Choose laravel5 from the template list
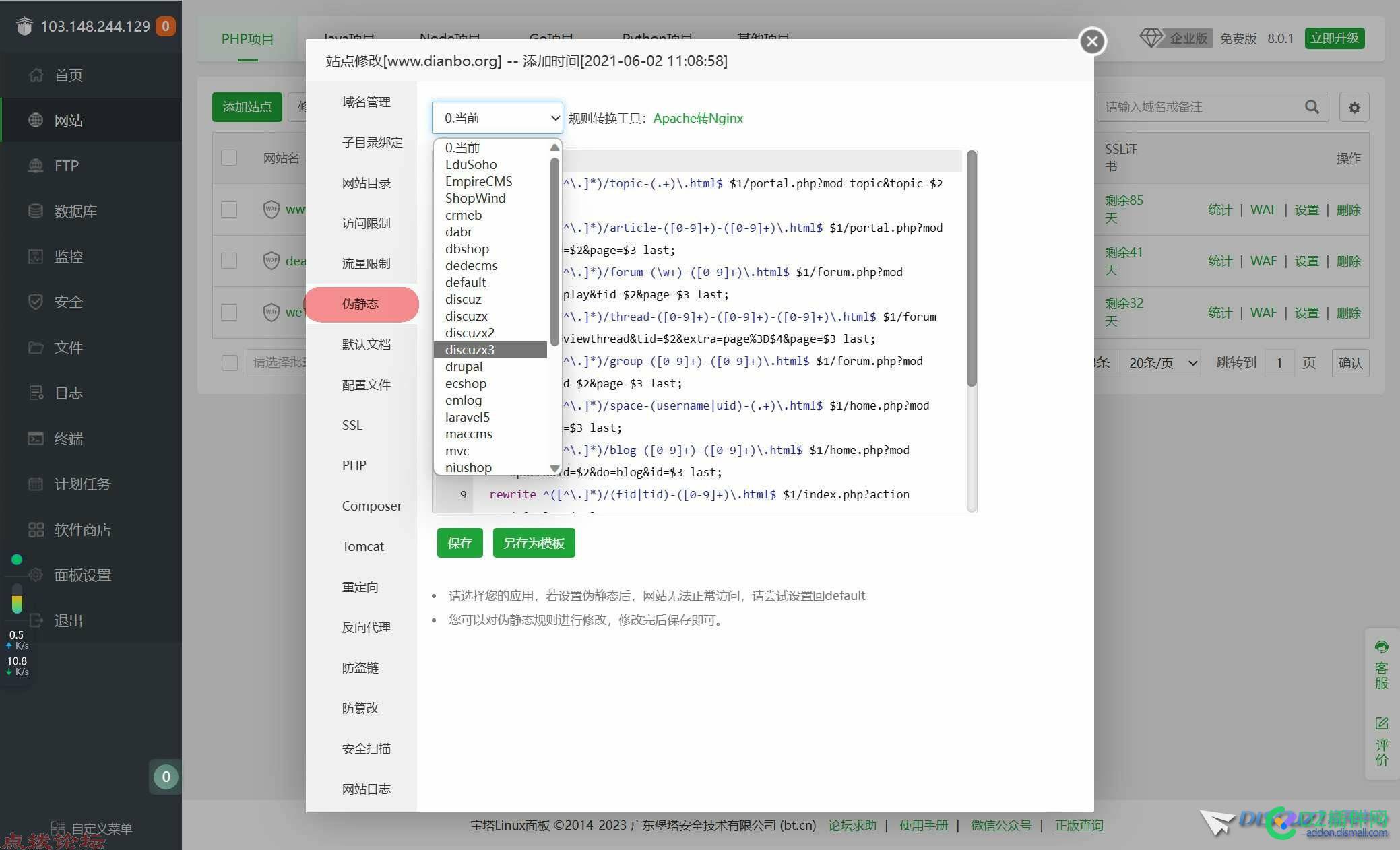Screen dimensions: 1400x850 point(490,417)
